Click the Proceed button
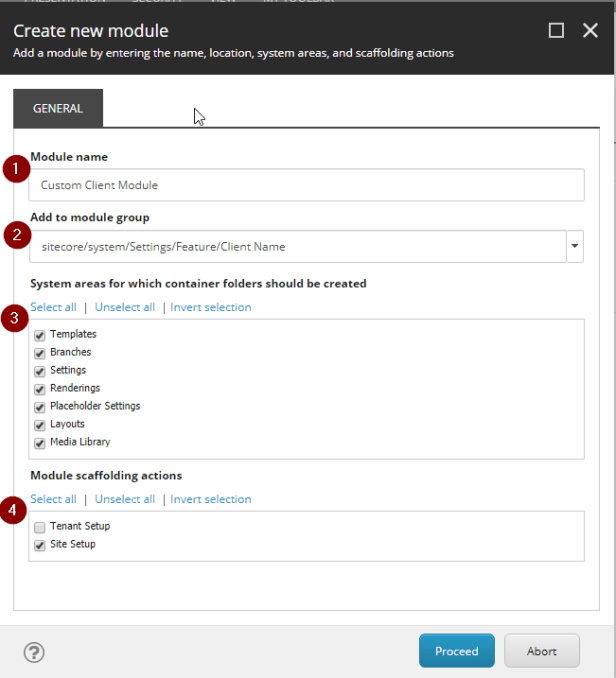The width and height of the screenshot is (616, 678). coord(456,651)
